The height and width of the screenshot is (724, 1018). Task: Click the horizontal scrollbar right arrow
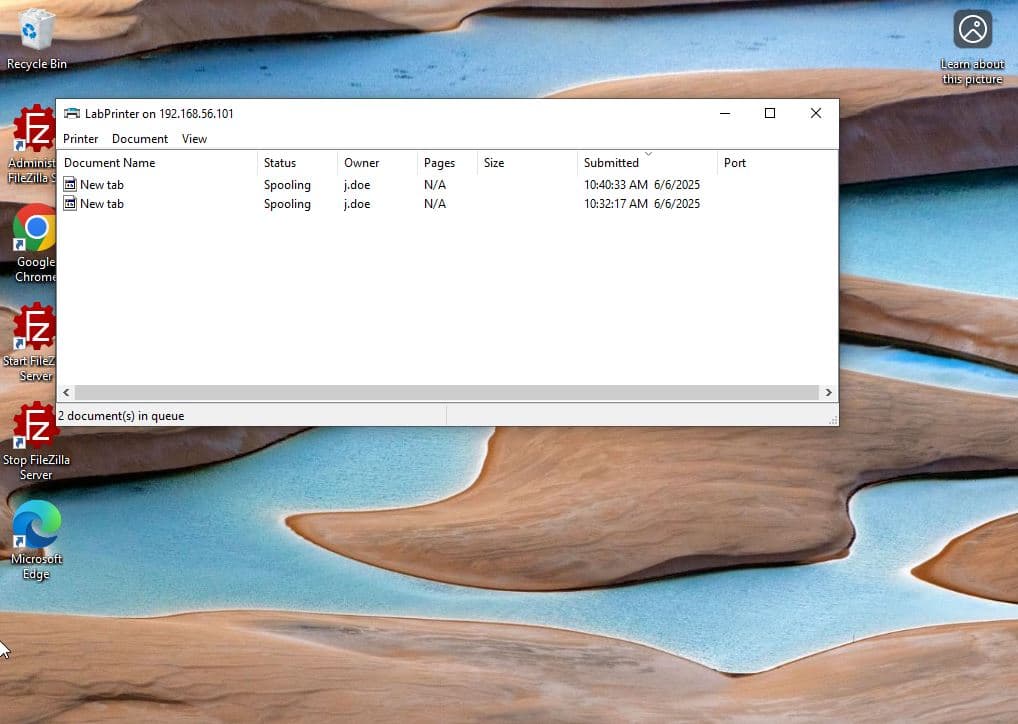tap(828, 393)
